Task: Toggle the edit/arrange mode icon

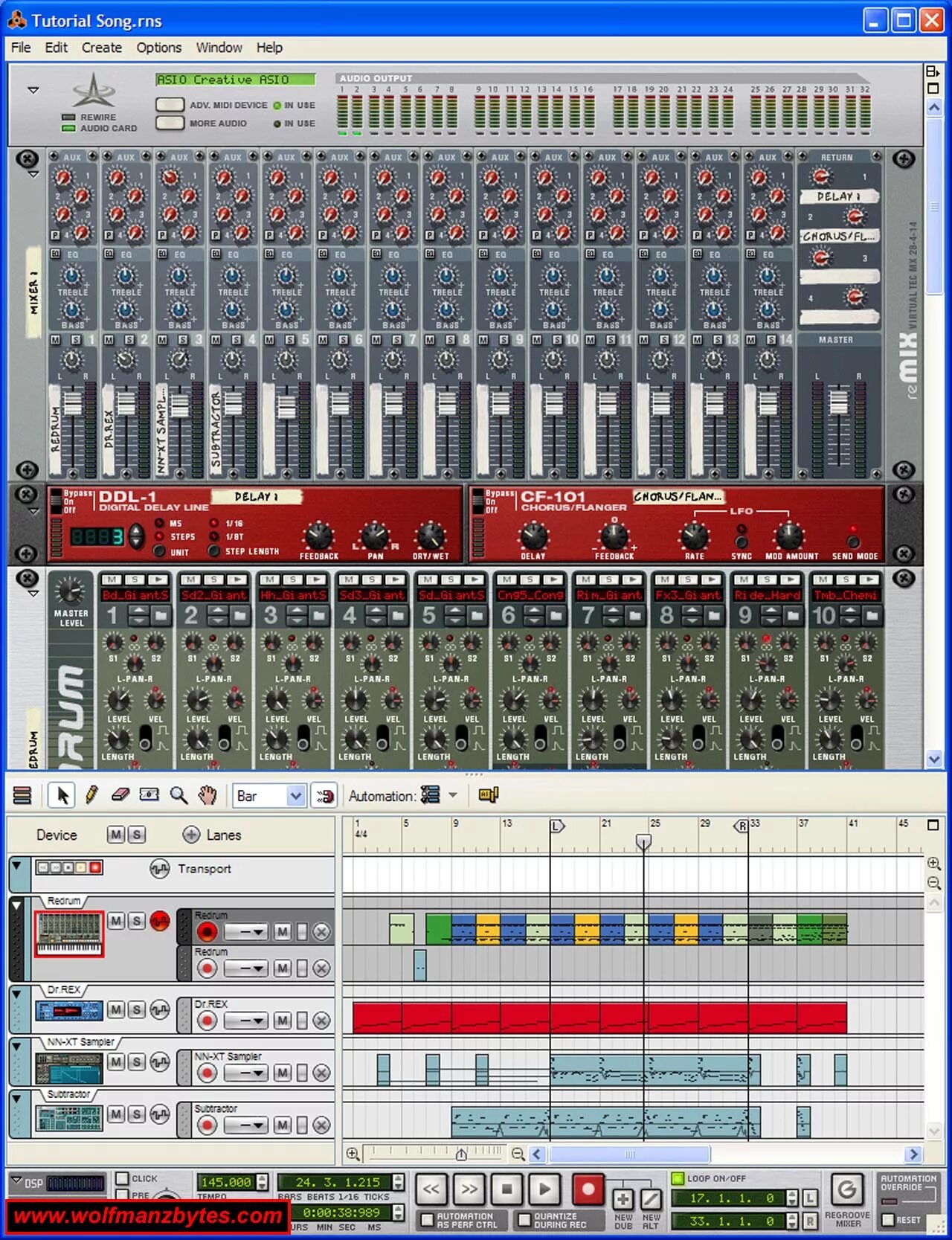Action: 22,795
